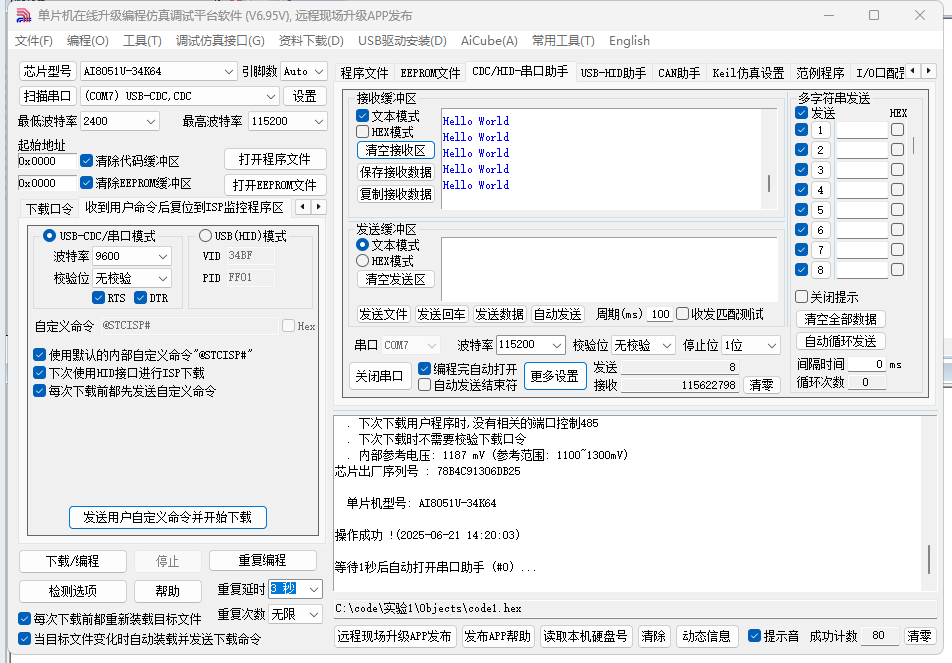Open the 停止位 1位 dropdown

coord(772,345)
